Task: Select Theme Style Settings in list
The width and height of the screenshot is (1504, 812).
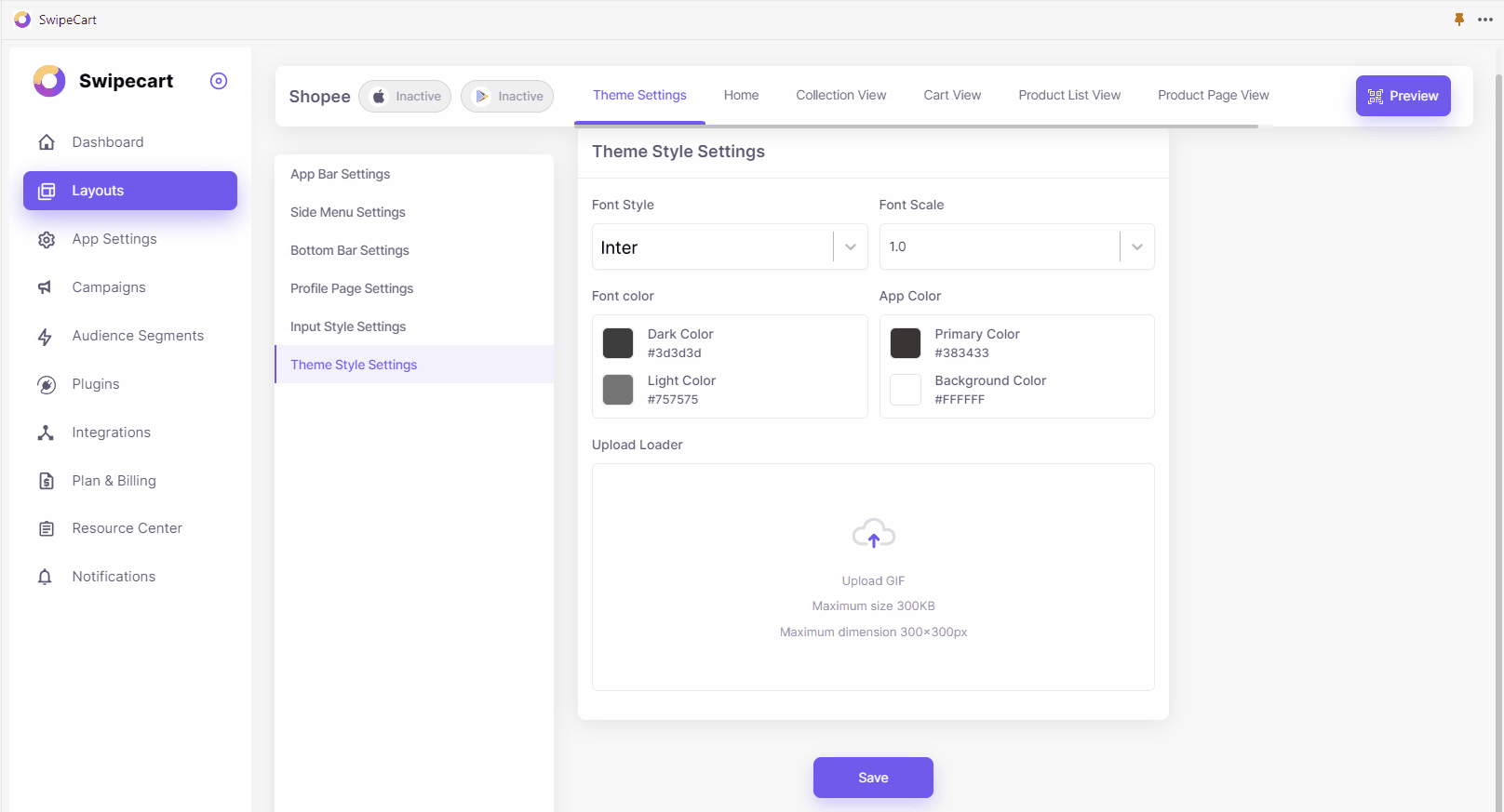Action: [414, 365]
